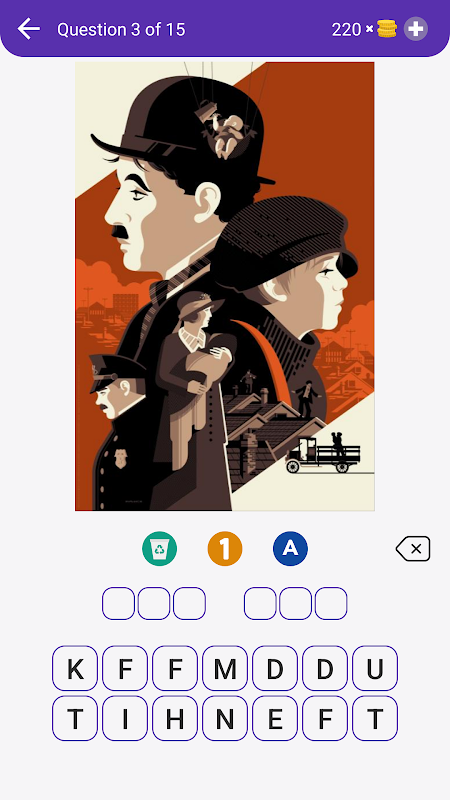
Task: Use the blue letter A hint
Action: click(x=290, y=549)
